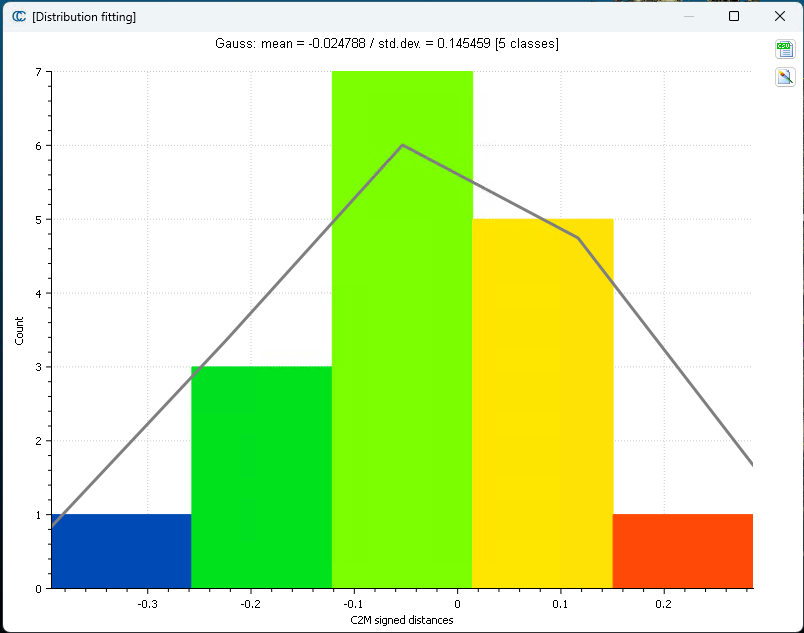Click the 'Count' vertical axis label
Viewport: 804px width, 633px height.
[19, 331]
